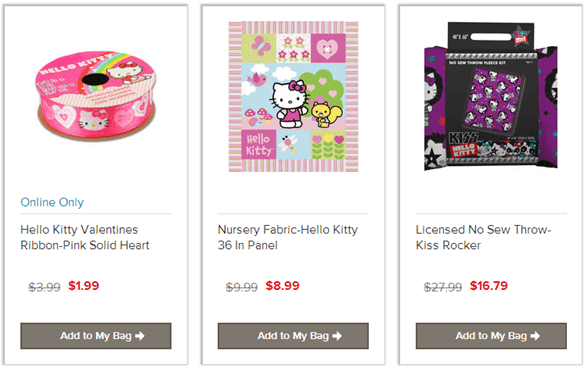Click arrow icon on nursery fabric's Add to My Bag

(x=337, y=336)
